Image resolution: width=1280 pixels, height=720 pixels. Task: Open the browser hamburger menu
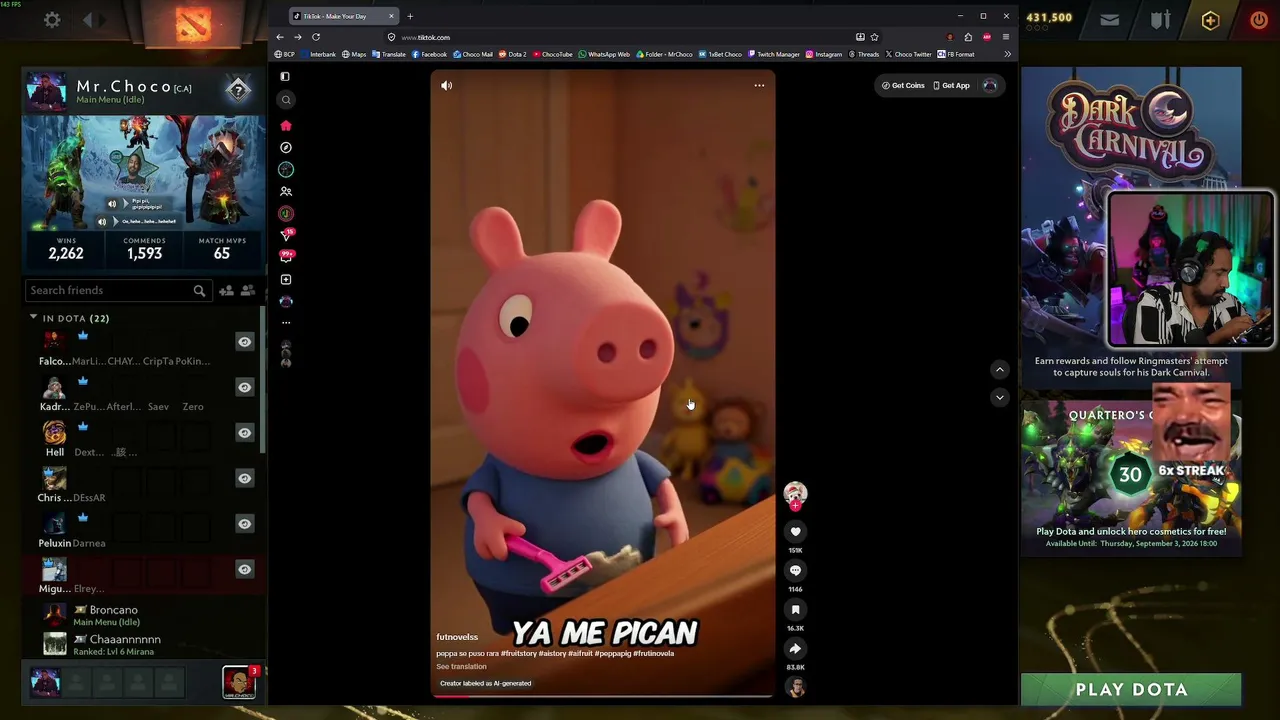[x=1006, y=37]
